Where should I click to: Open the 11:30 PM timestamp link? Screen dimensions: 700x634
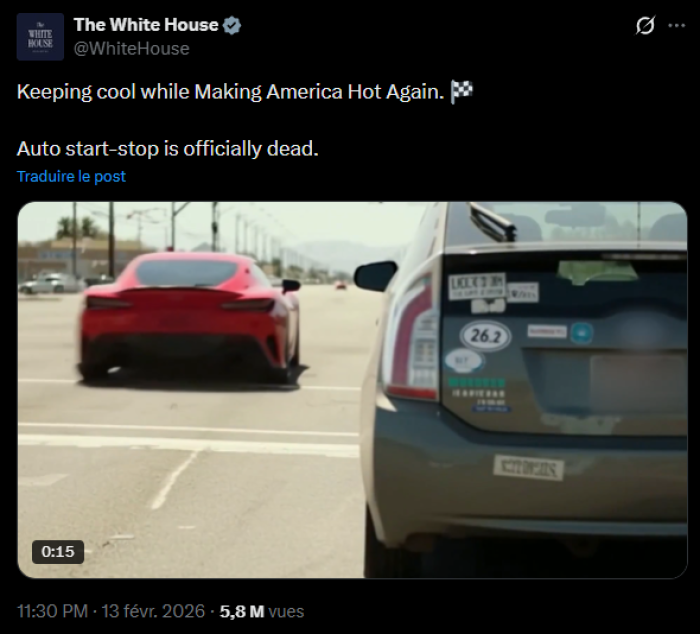click(x=52, y=611)
